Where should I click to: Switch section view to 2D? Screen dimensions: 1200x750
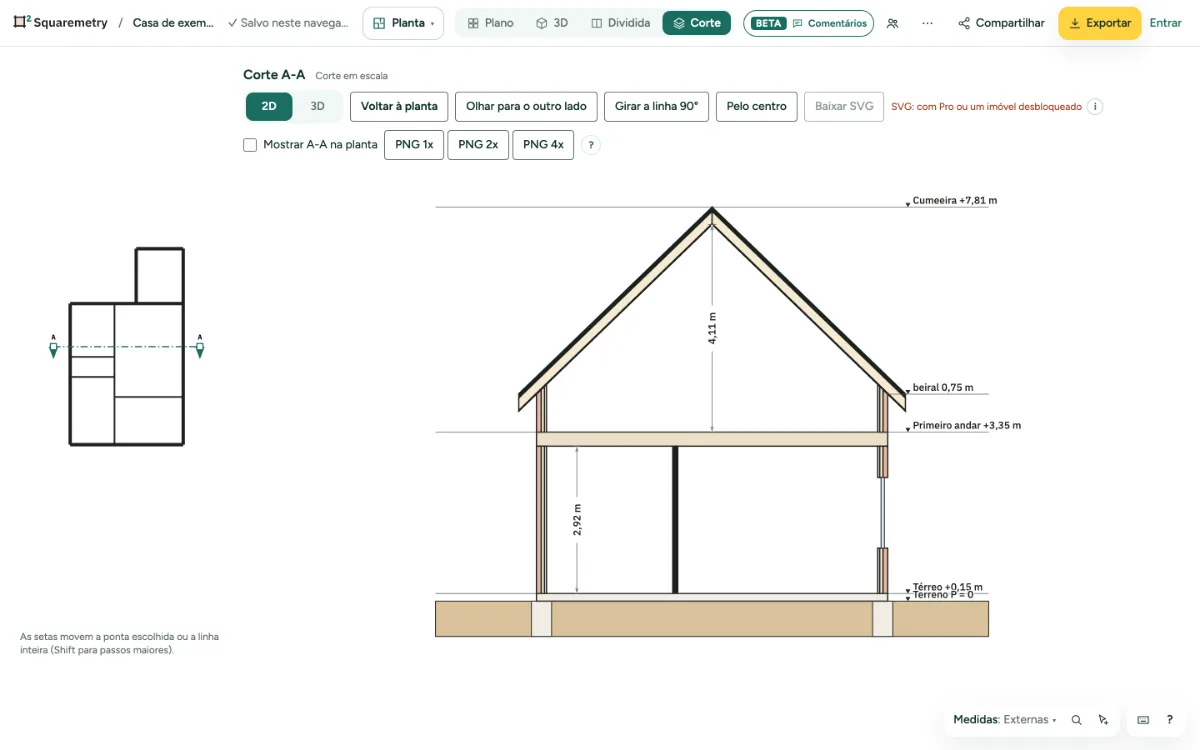click(269, 107)
